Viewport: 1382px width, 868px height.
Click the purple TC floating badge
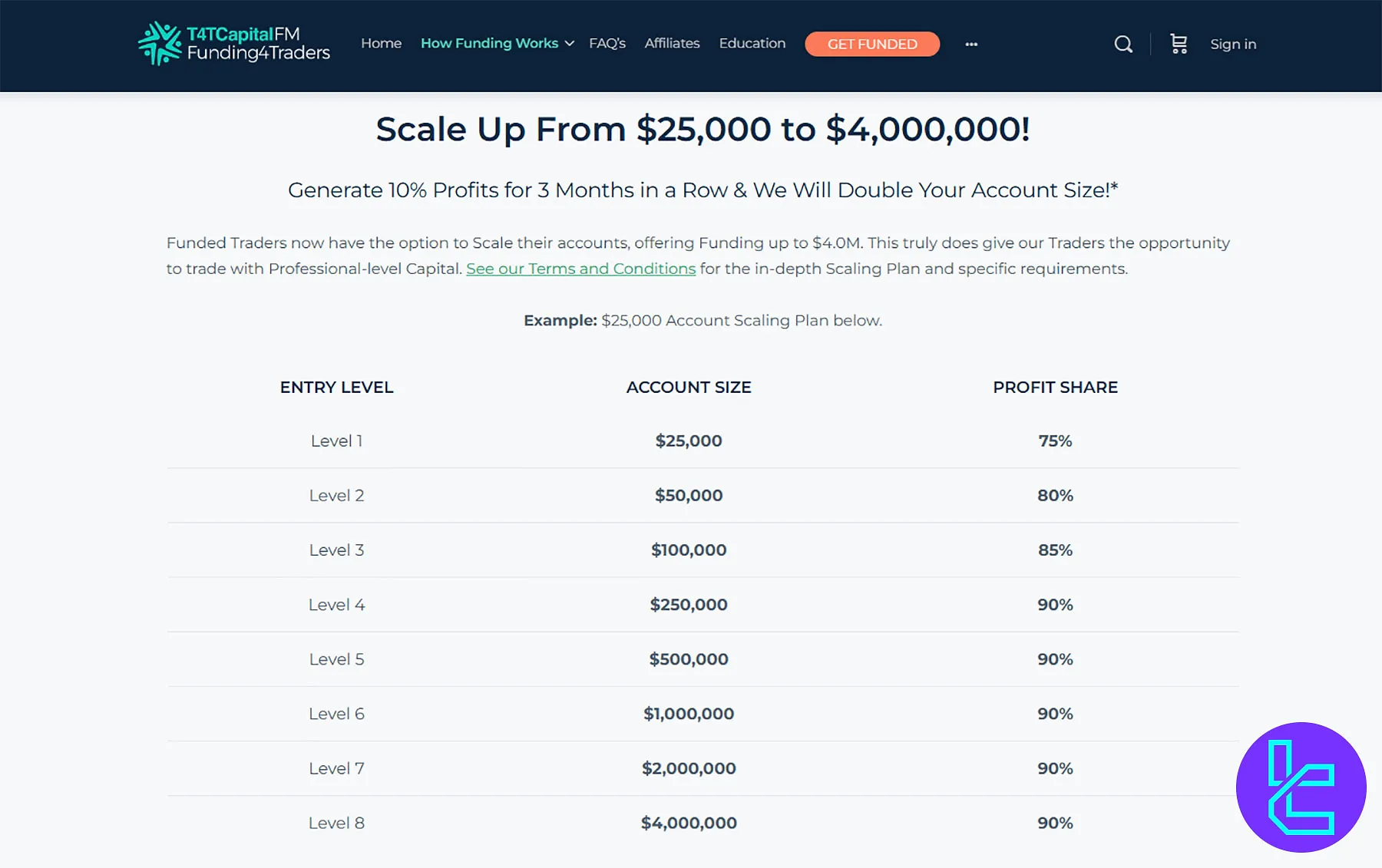(x=1301, y=787)
